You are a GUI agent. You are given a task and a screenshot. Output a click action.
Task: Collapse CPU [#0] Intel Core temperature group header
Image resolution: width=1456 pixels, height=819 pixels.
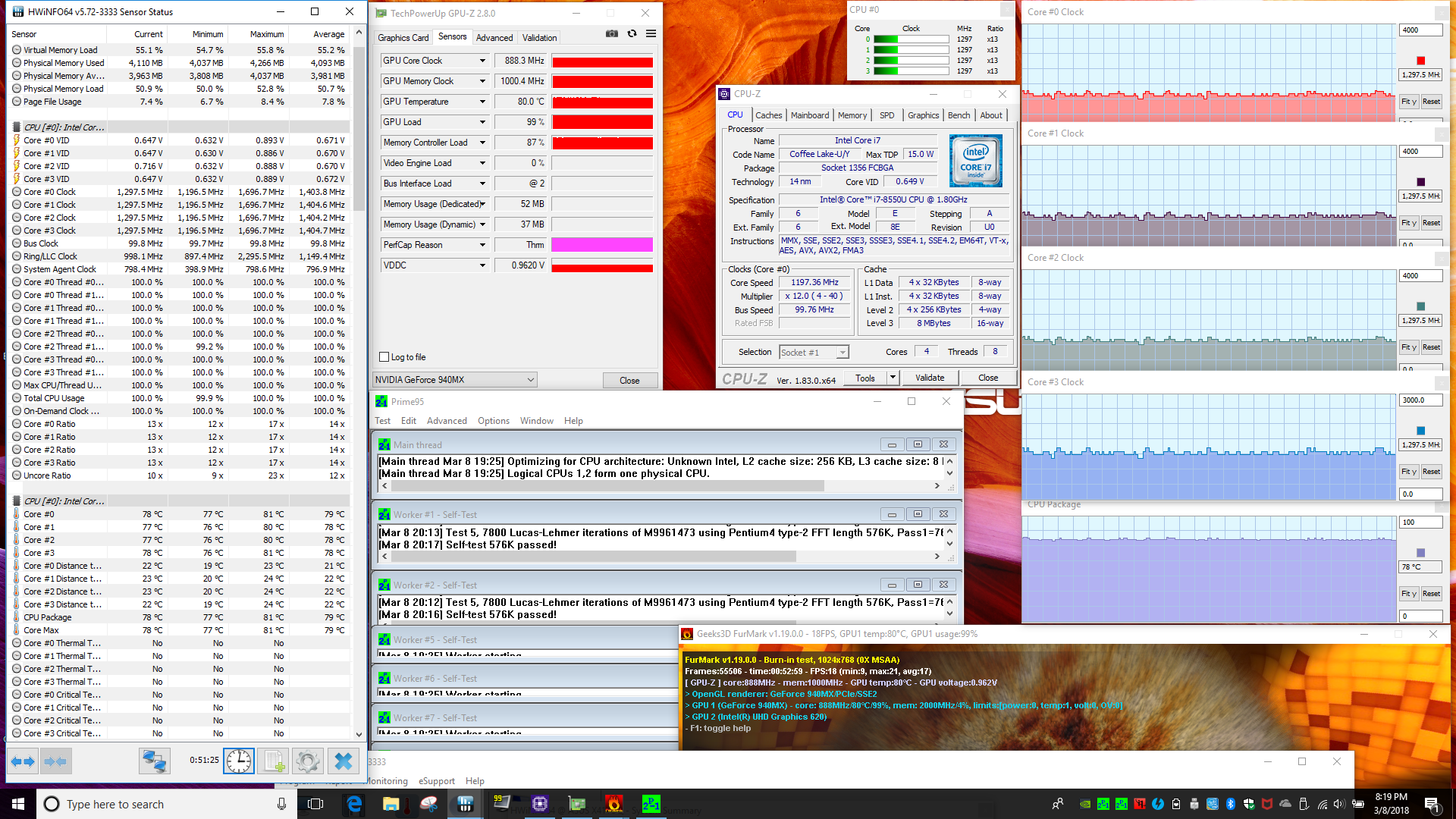point(64,501)
